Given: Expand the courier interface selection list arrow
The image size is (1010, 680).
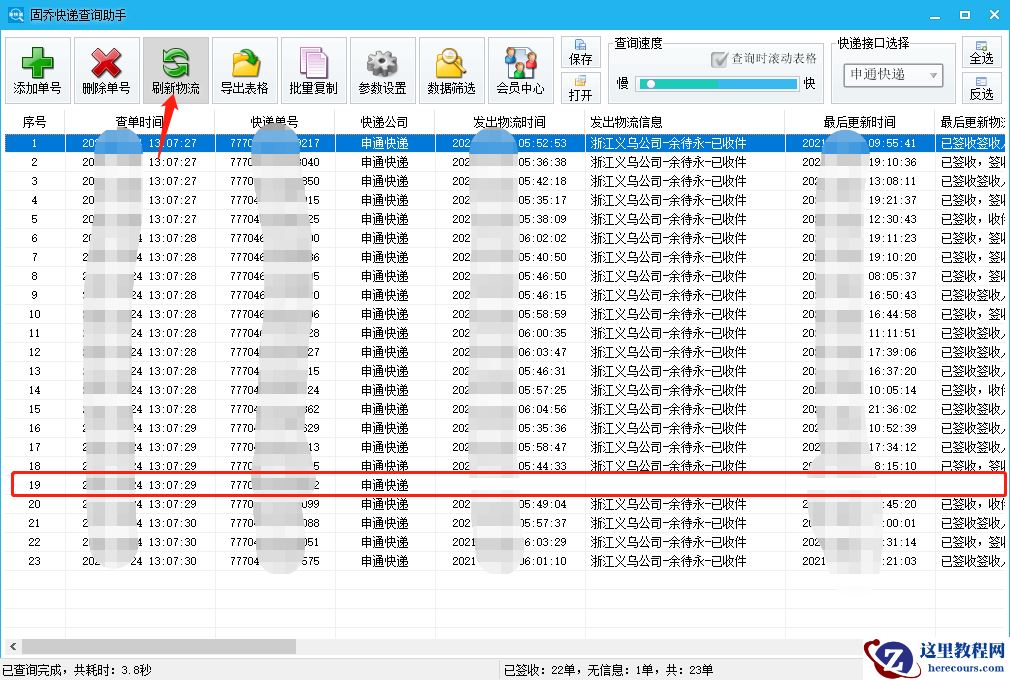Looking at the screenshot, I should pos(932,76).
